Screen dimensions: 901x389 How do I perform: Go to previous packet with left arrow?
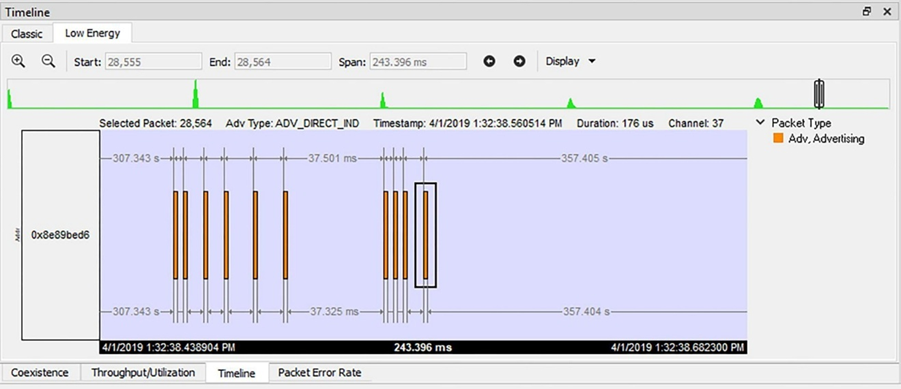point(489,61)
